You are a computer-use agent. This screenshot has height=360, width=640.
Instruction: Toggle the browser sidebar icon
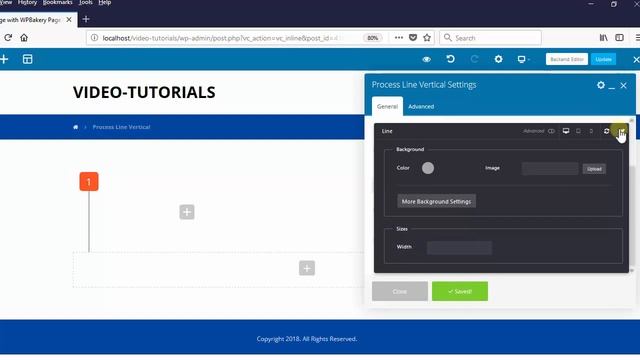click(x=619, y=38)
